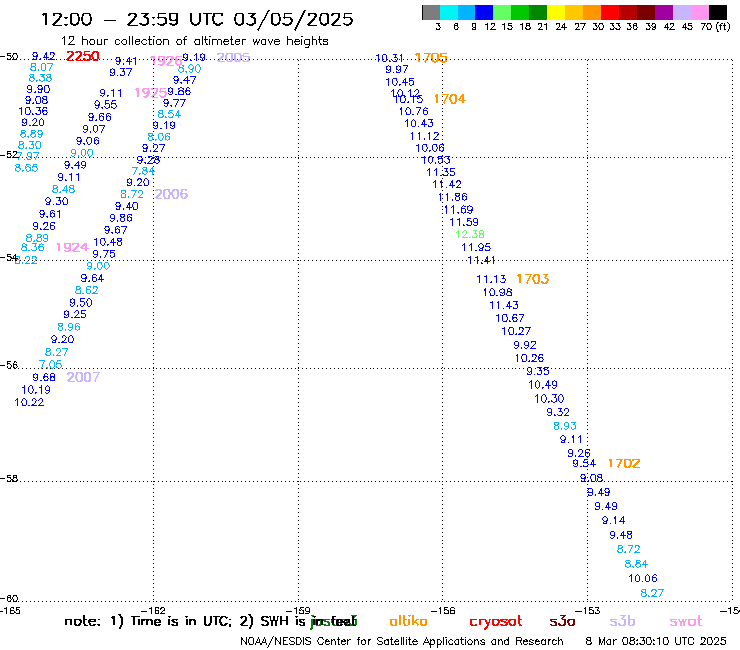Click the 10.22 reading
The width and height of the screenshot is (740, 650).
pos(29,403)
